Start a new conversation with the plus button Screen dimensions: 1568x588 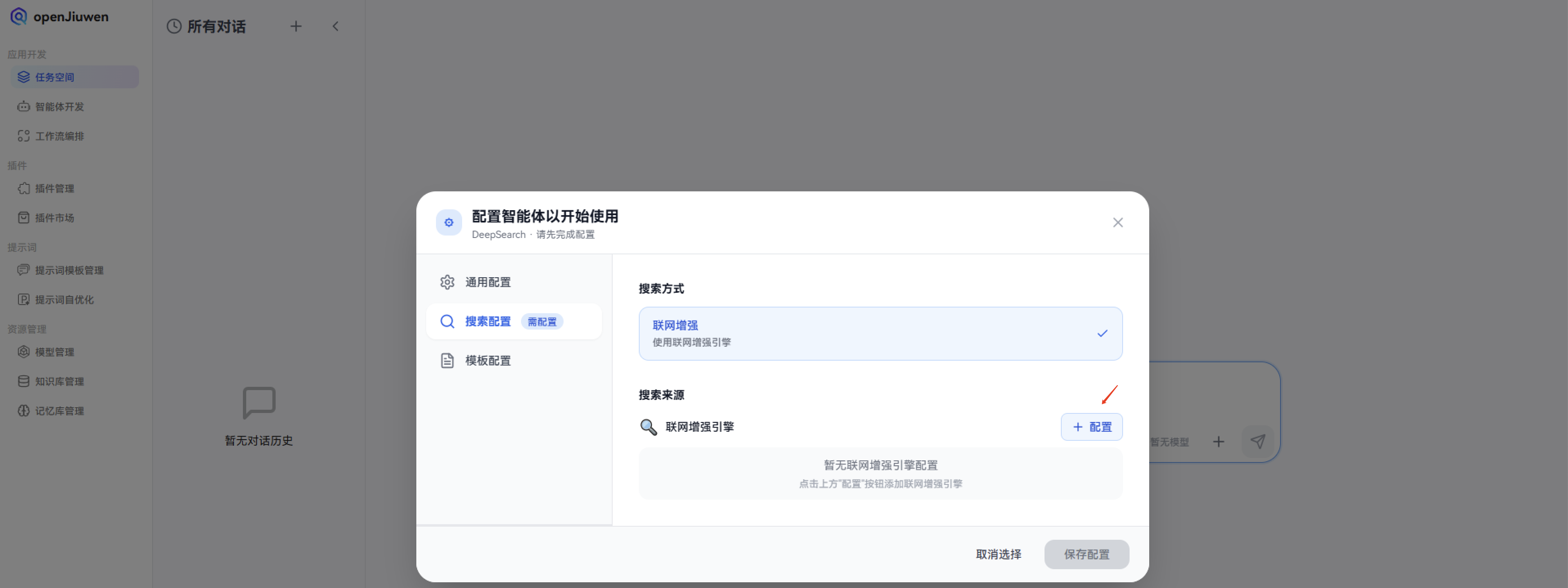(x=296, y=26)
